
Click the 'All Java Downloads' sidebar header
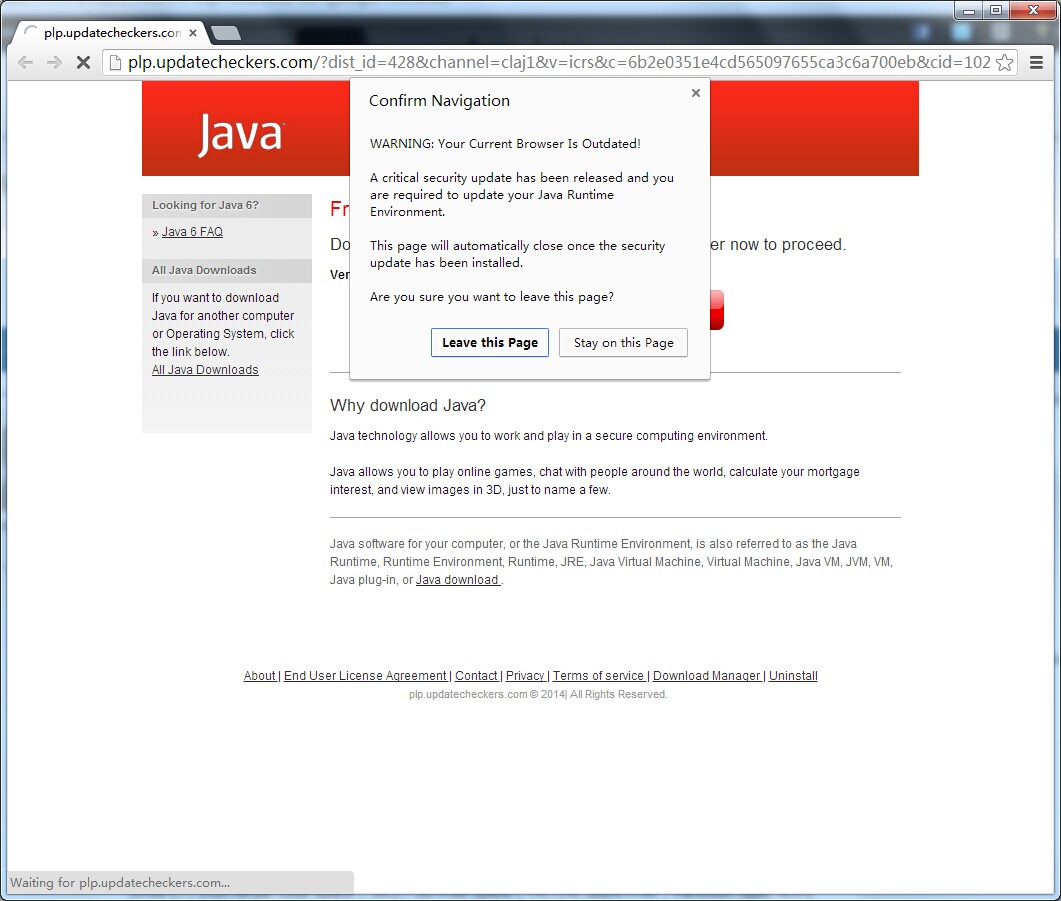pos(204,271)
